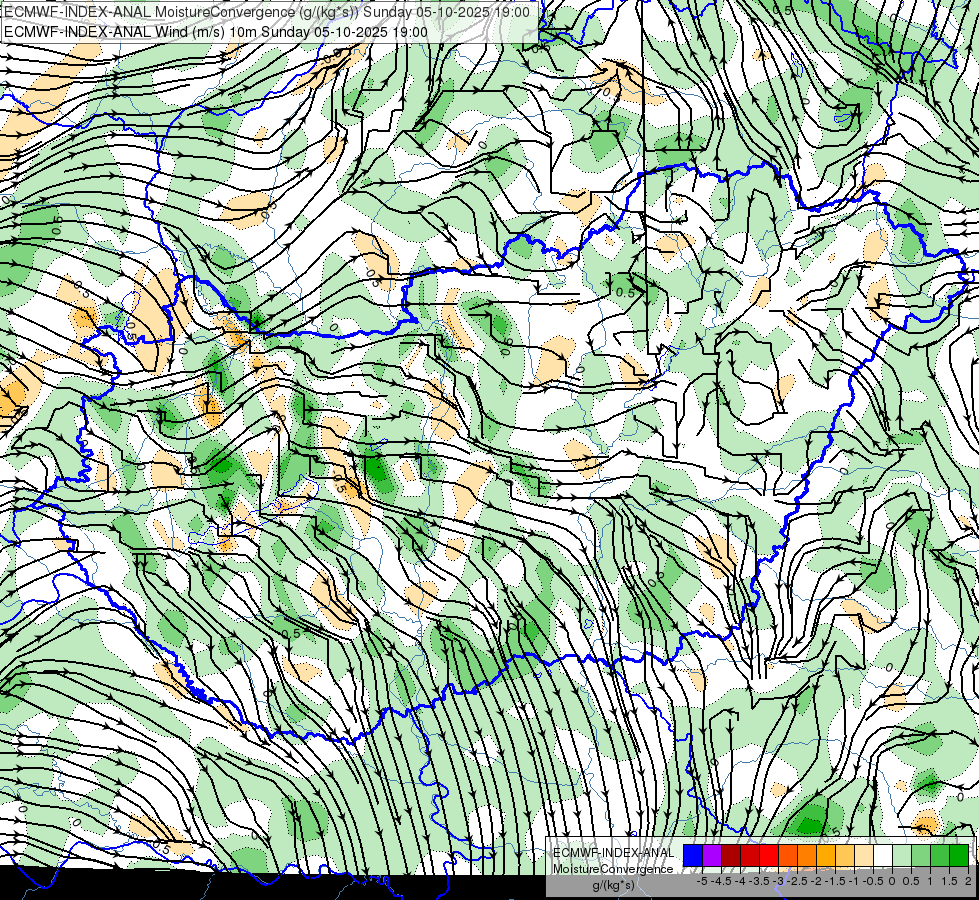The width and height of the screenshot is (979, 900).
Task: Click the -3.5 legend tick label
Action: (x=759, y=881)
